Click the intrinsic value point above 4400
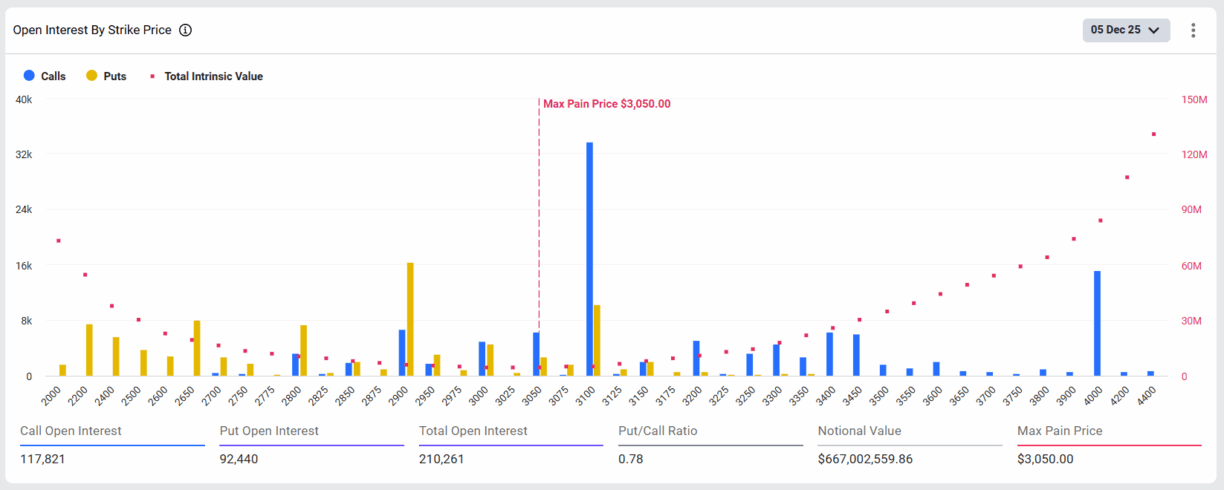The width and height of the screenshot is (1224, 490). tap(1153, 134)
